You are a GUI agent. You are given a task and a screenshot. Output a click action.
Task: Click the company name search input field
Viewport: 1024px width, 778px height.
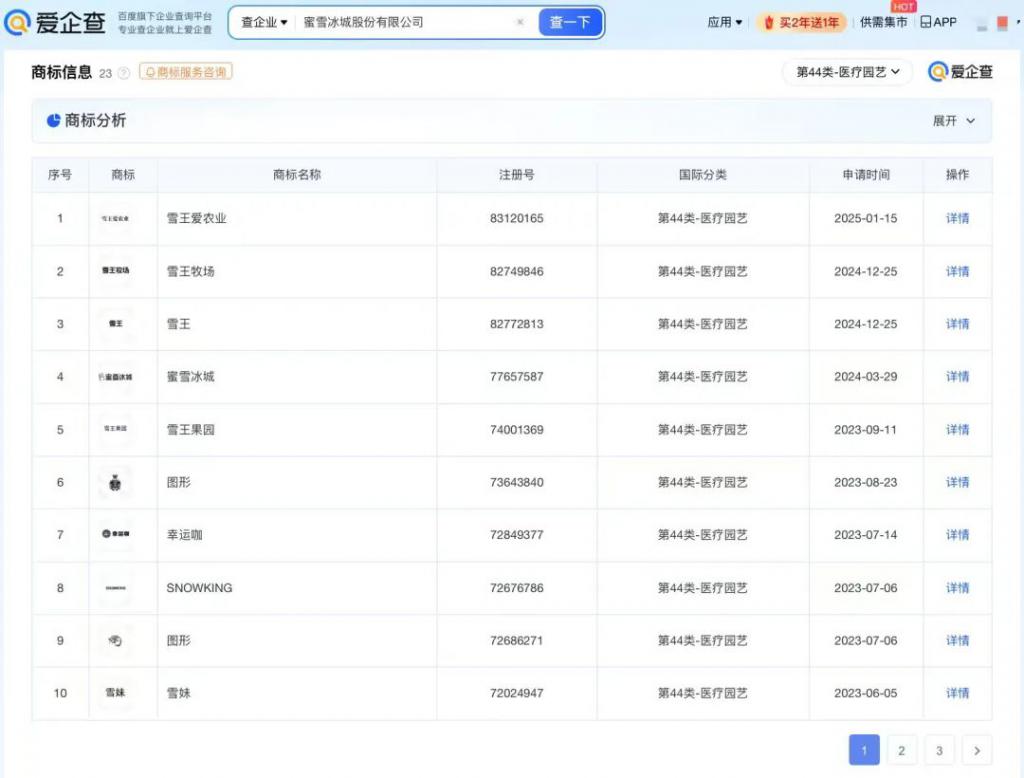click(405, 22)
